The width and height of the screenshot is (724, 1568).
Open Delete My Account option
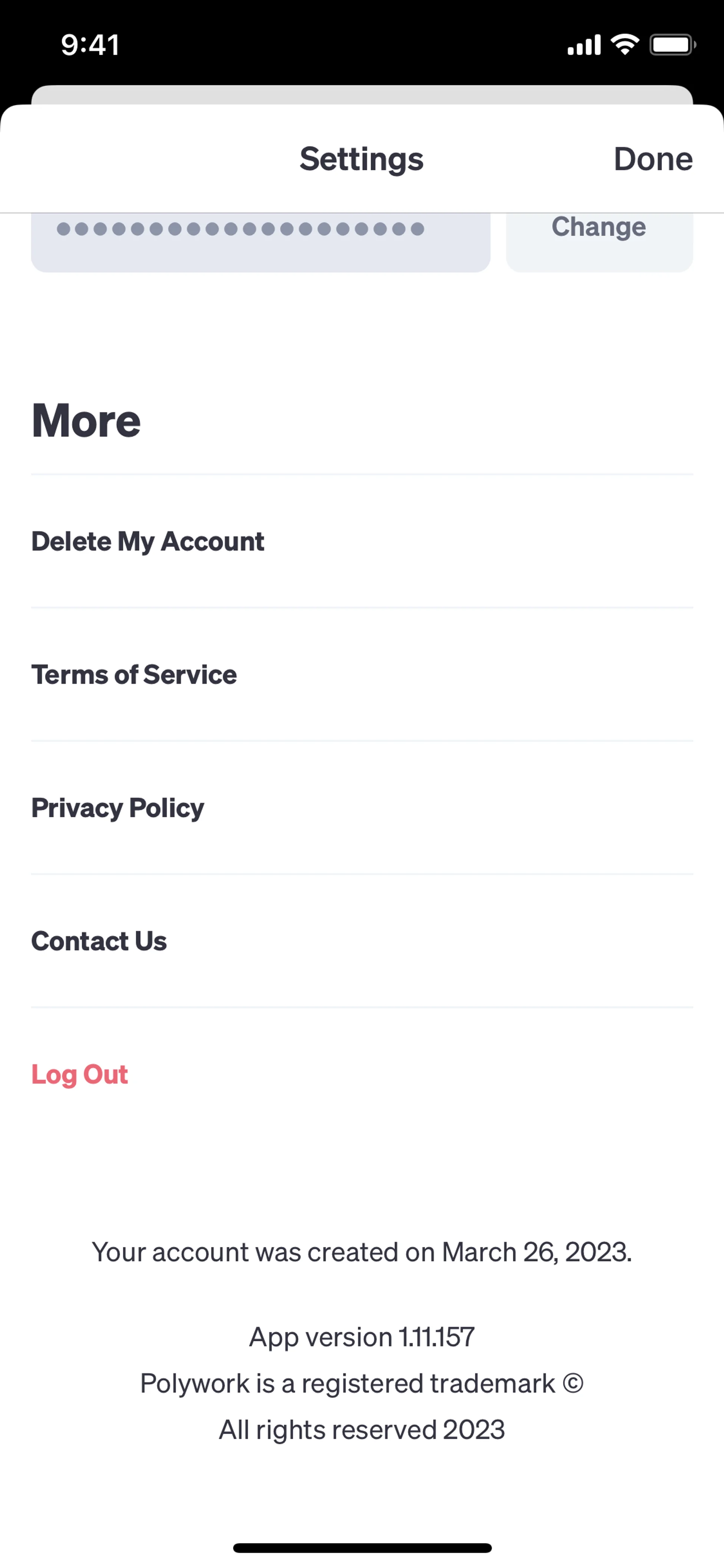(148, 542)
